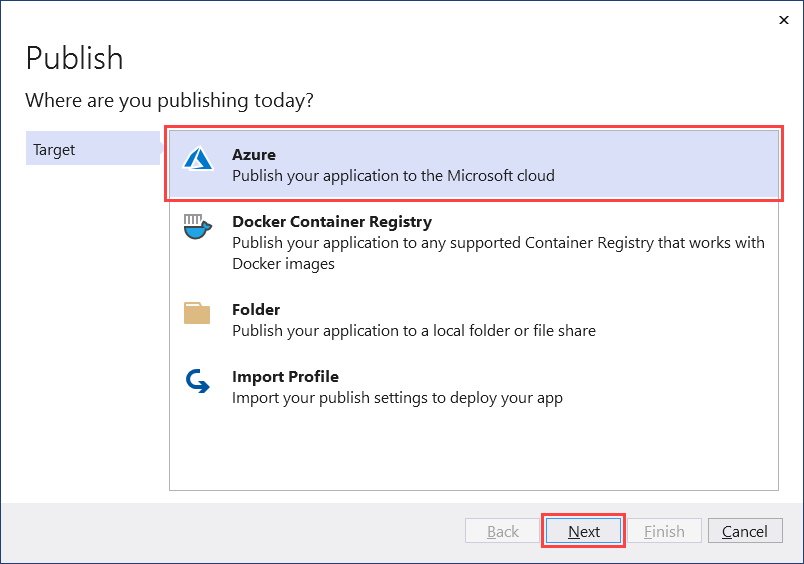The image size is (804, 564).
Task: Click the disabled Finish button
Action: pyautogui.click(x=664, y=531)
